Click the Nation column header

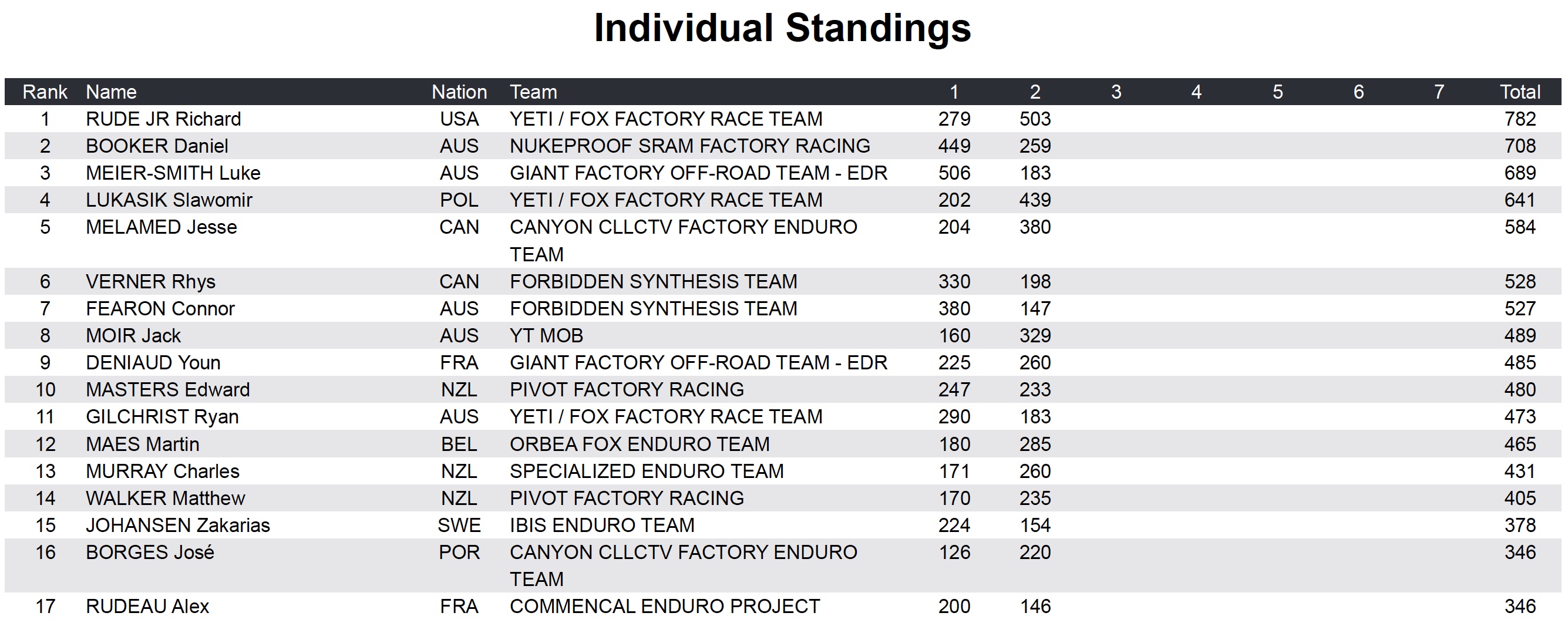pos(459,92)
